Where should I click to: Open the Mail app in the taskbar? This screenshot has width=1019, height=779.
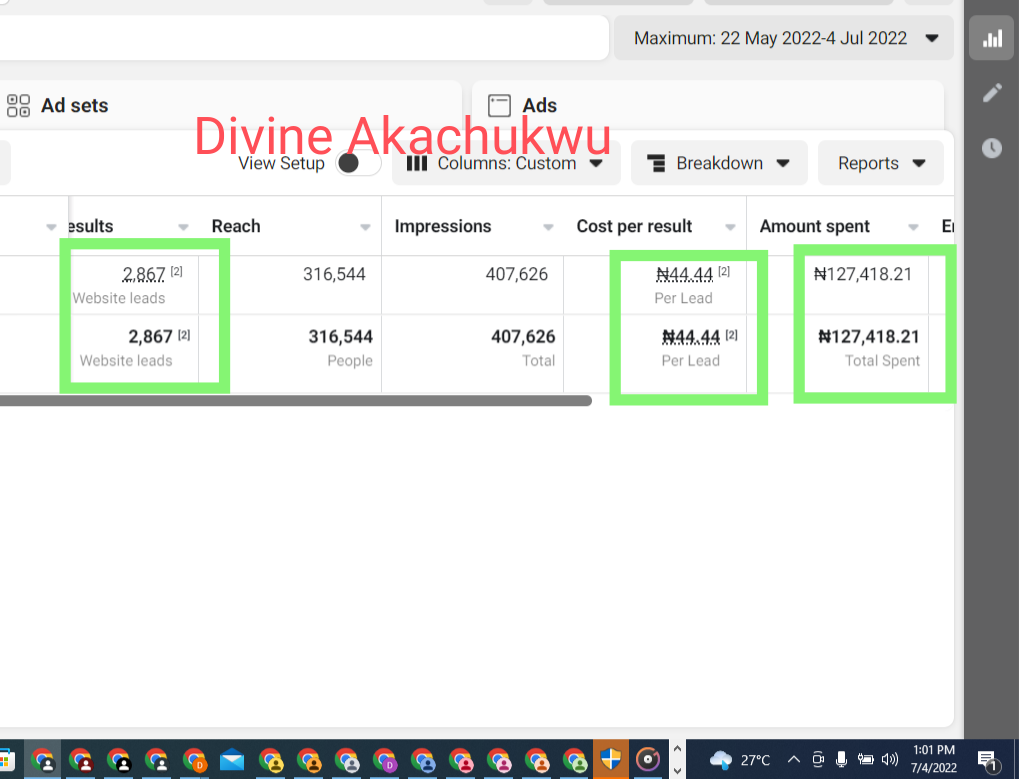tap(232, 760)
